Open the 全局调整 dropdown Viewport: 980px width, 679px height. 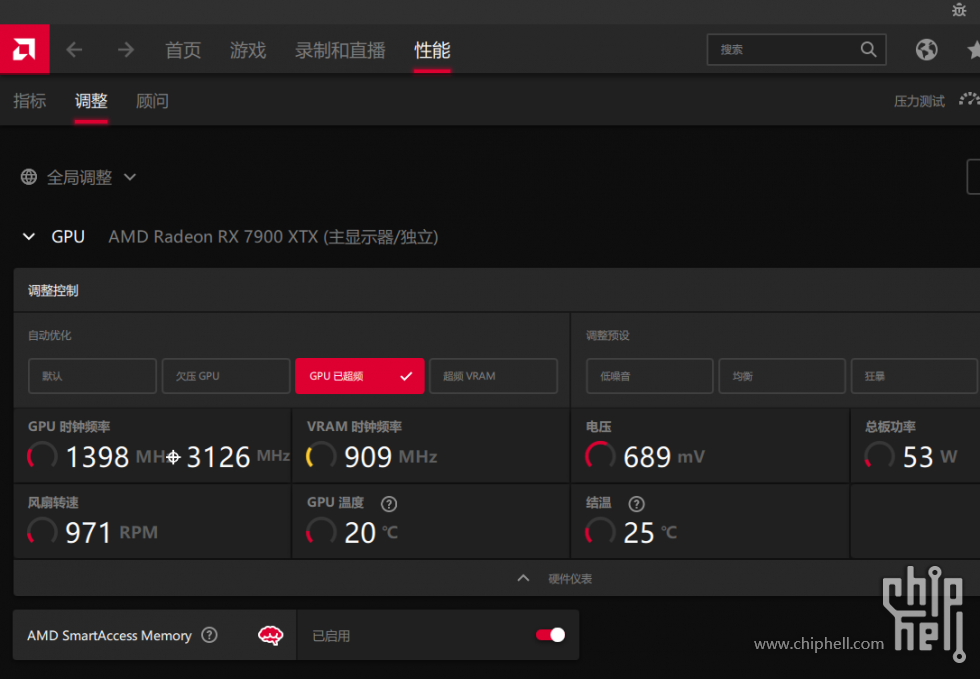(x=79, y=178)
